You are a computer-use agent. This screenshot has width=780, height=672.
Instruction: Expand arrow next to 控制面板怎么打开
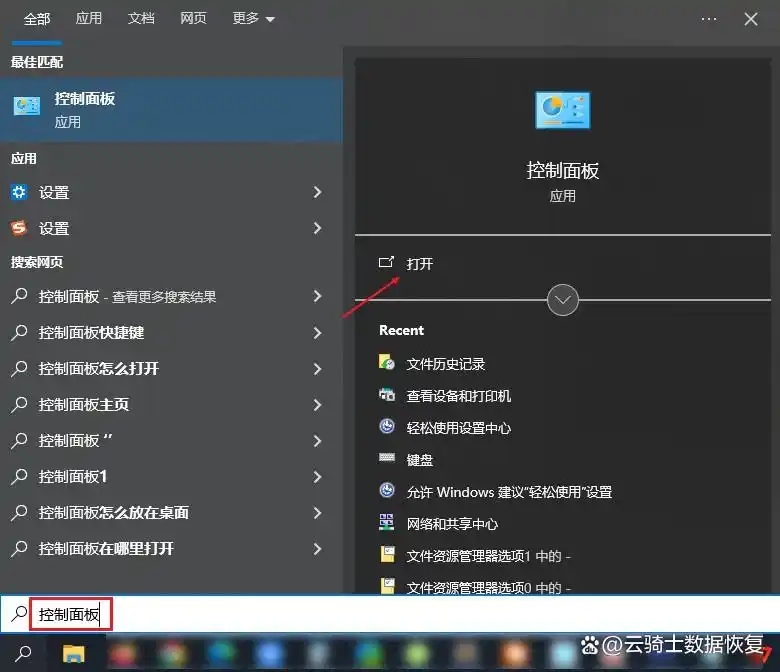(317, 368)
